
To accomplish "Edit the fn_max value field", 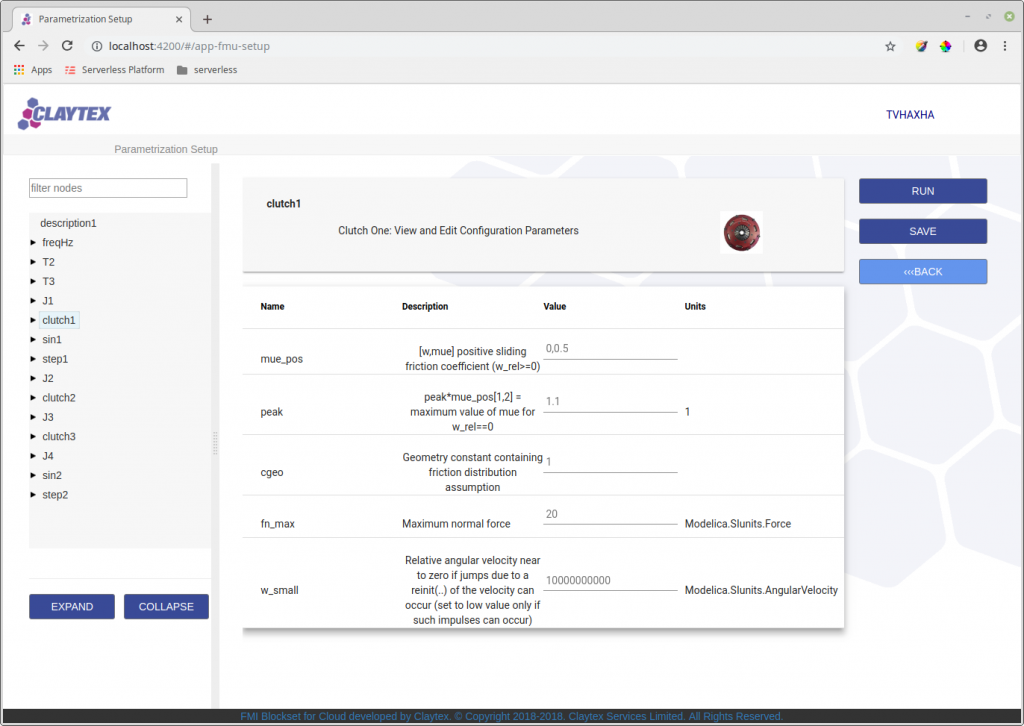I will click(610, 514).
